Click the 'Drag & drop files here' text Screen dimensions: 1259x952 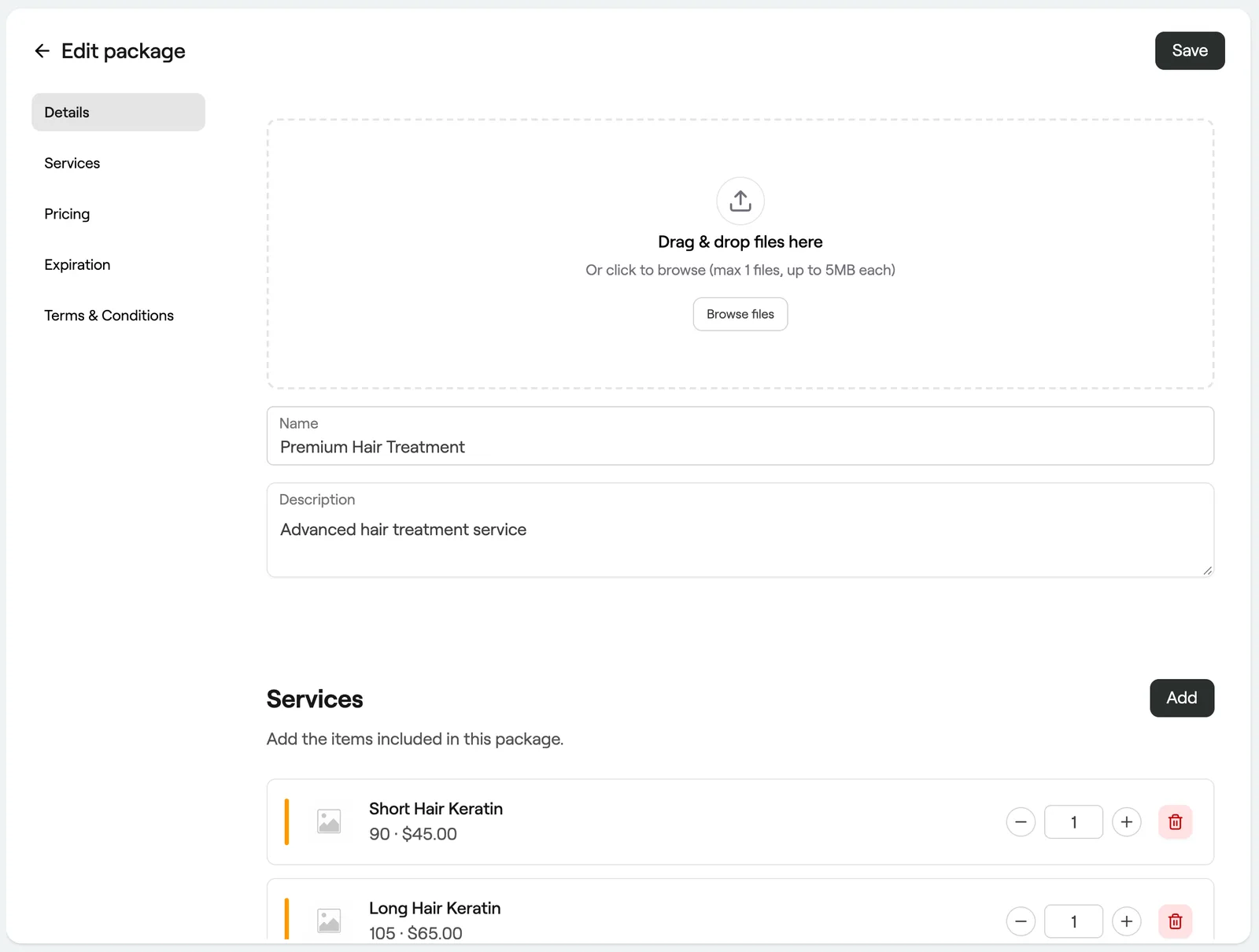740,242
